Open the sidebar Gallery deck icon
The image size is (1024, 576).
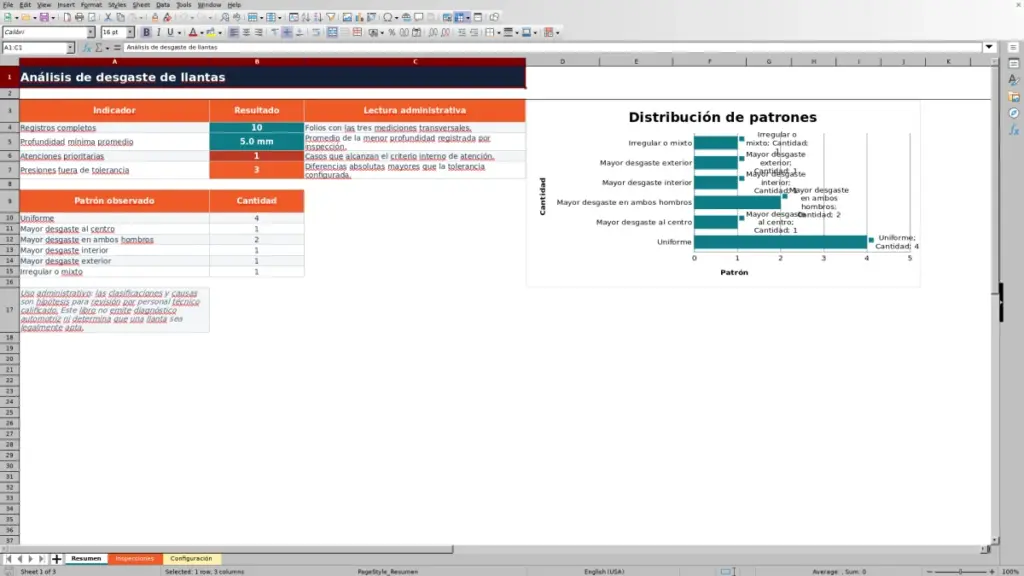(1014, 97)
